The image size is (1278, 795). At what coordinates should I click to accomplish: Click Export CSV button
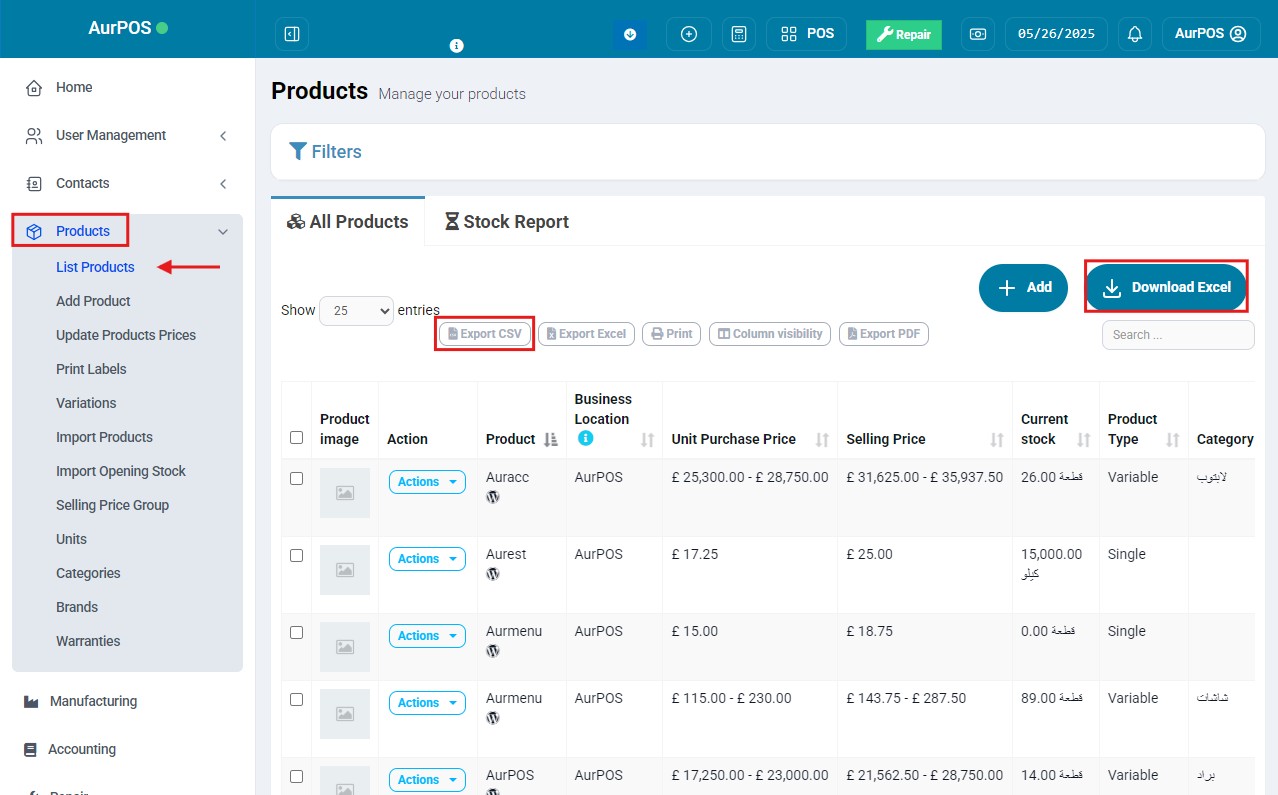pyautogui.click(x=485, y=334)
